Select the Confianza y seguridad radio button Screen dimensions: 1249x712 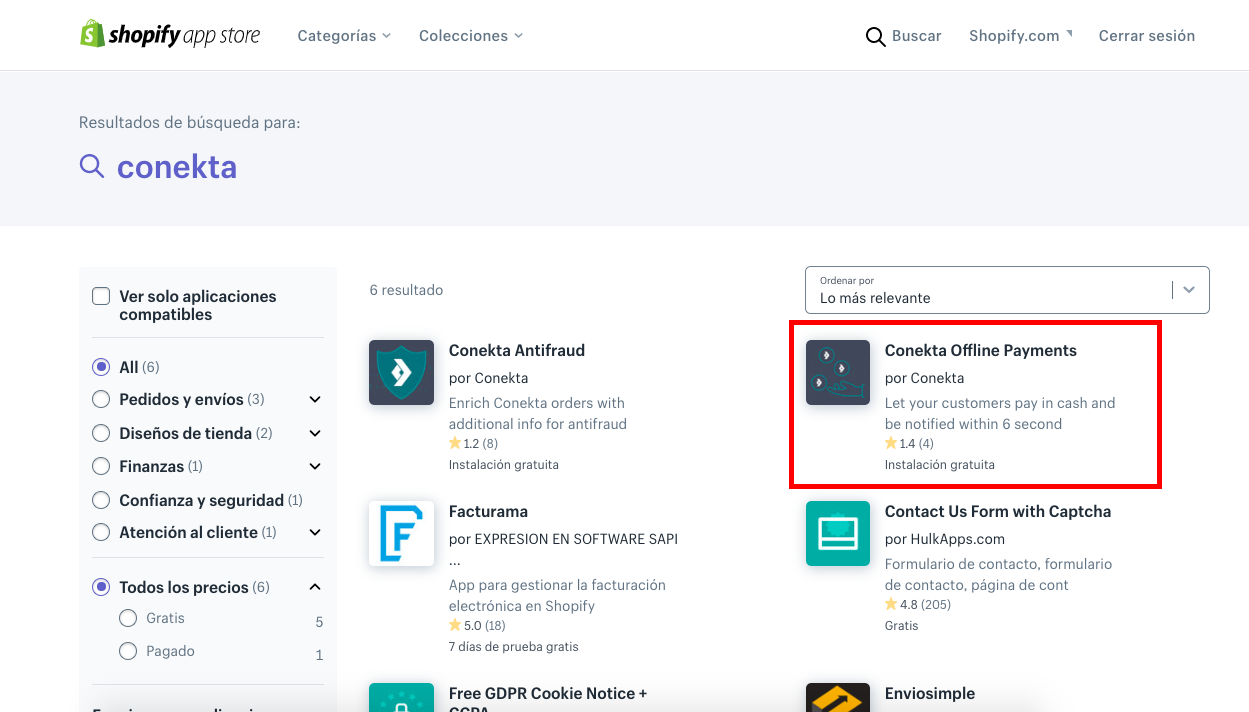(101, 499)
